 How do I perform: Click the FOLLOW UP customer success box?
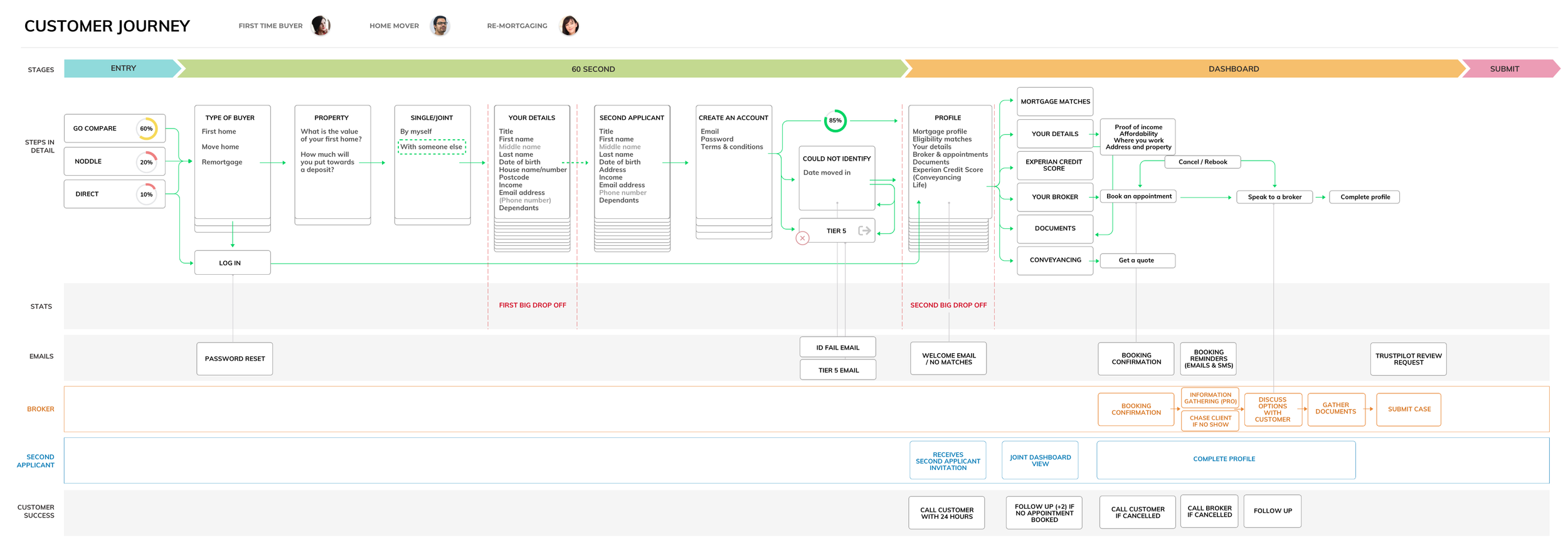tap(1273, 511)
